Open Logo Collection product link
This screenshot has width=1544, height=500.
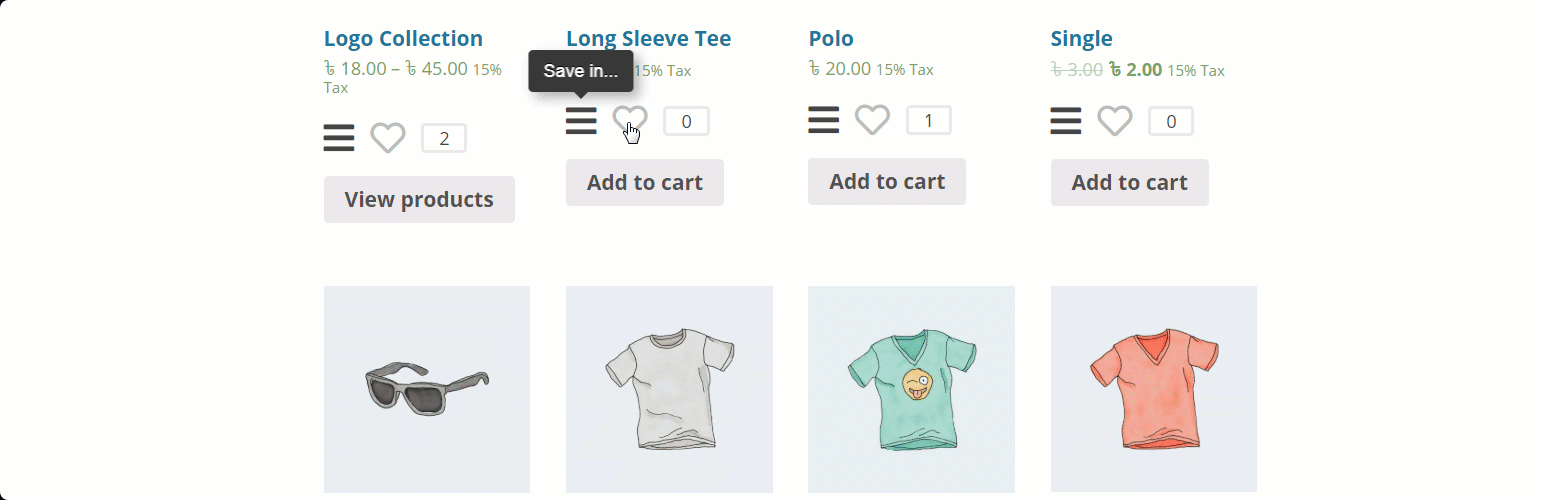pos(403,39)
